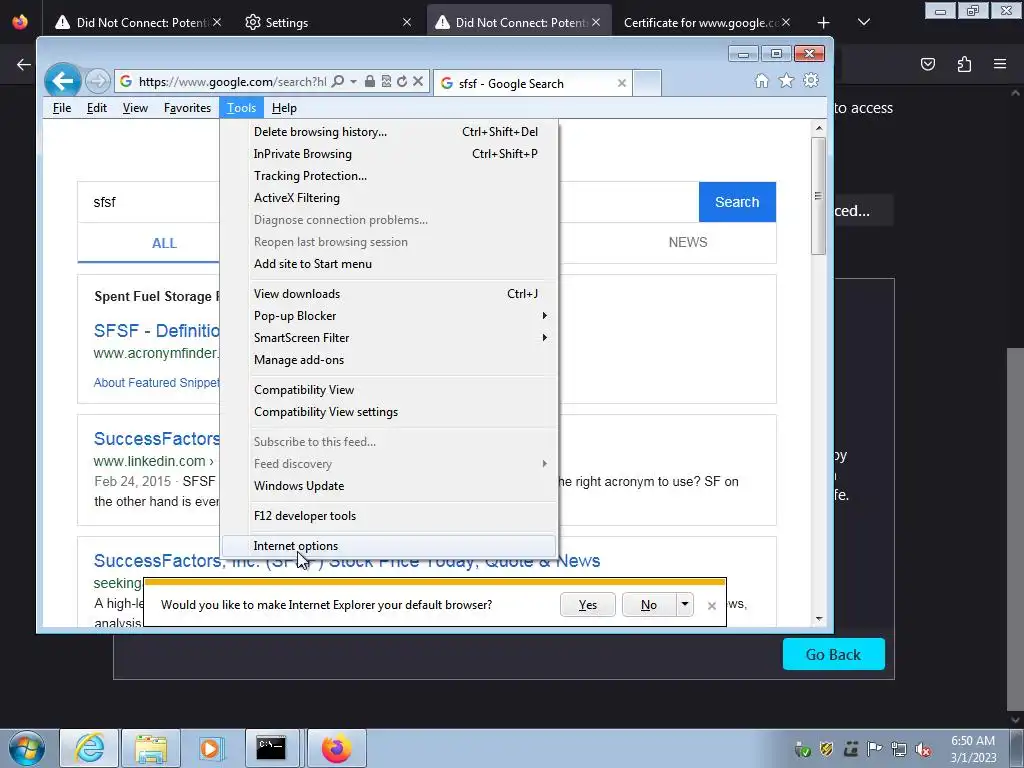
Task: Close the sfsf - Google Search tab
Action: pyautogui.click(x=622, y=84)
